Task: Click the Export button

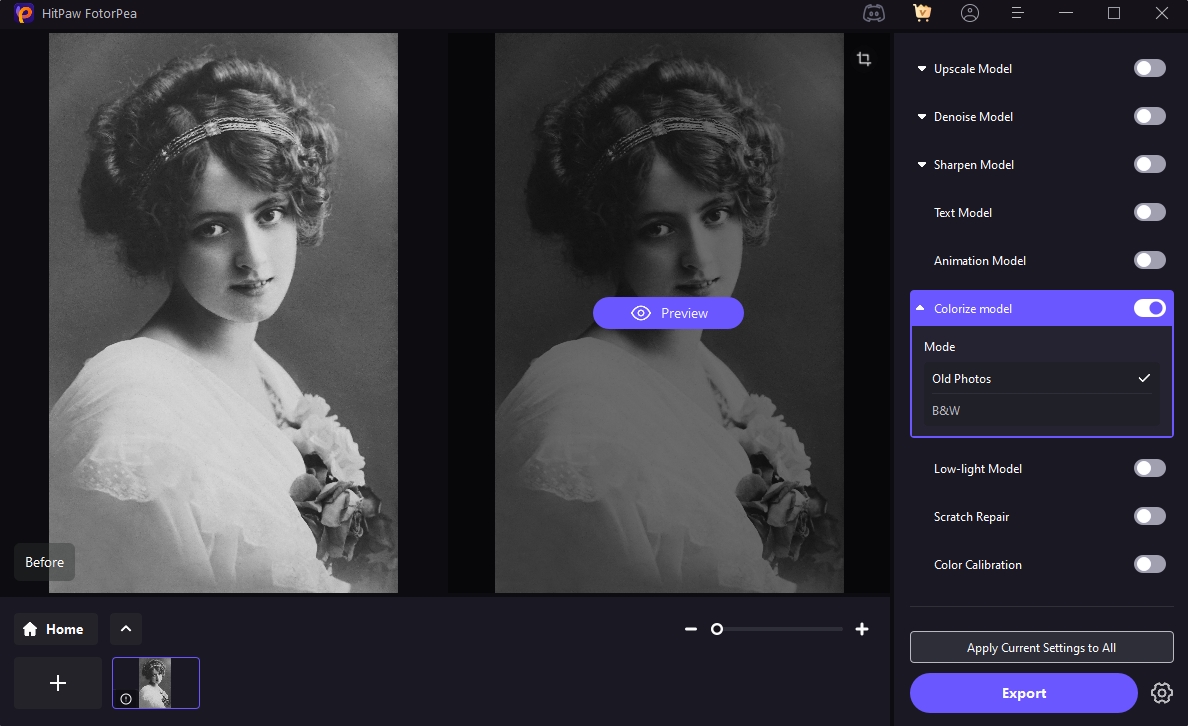Action: pos(1024,693)
